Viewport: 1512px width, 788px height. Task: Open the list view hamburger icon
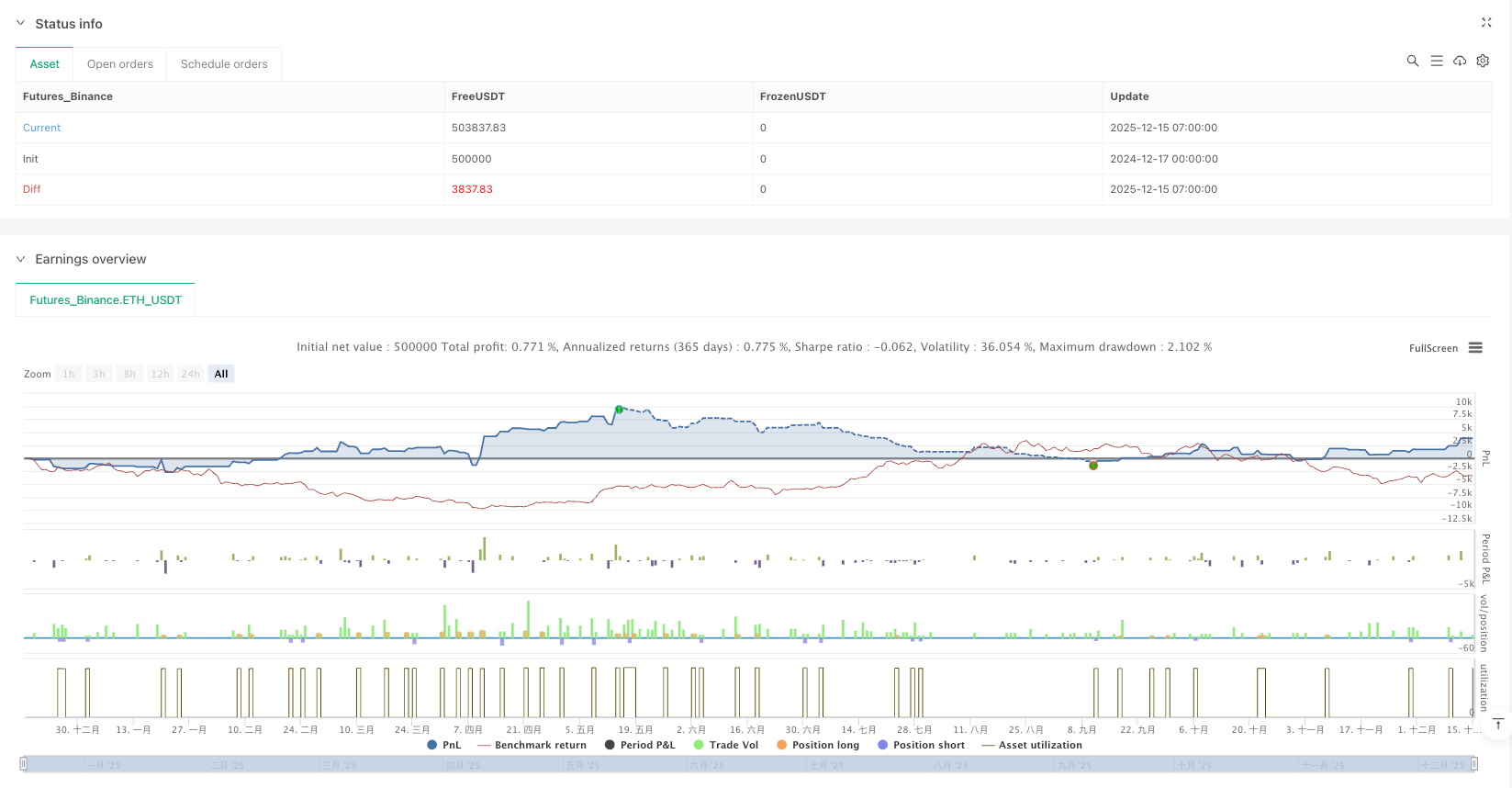pyautogui.click(x=1437, y=61)
